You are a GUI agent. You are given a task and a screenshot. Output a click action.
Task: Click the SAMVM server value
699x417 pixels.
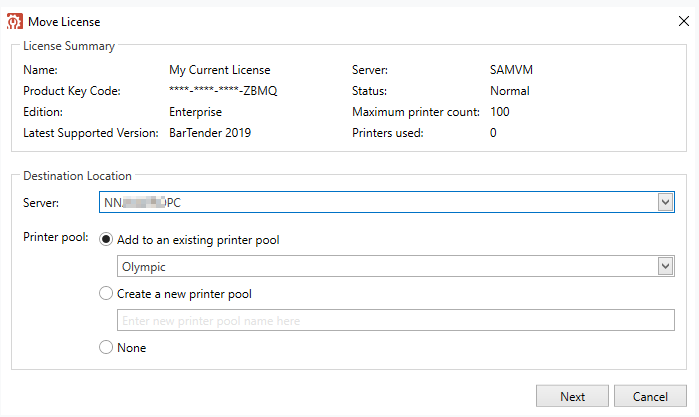click(x=511, y=70)
